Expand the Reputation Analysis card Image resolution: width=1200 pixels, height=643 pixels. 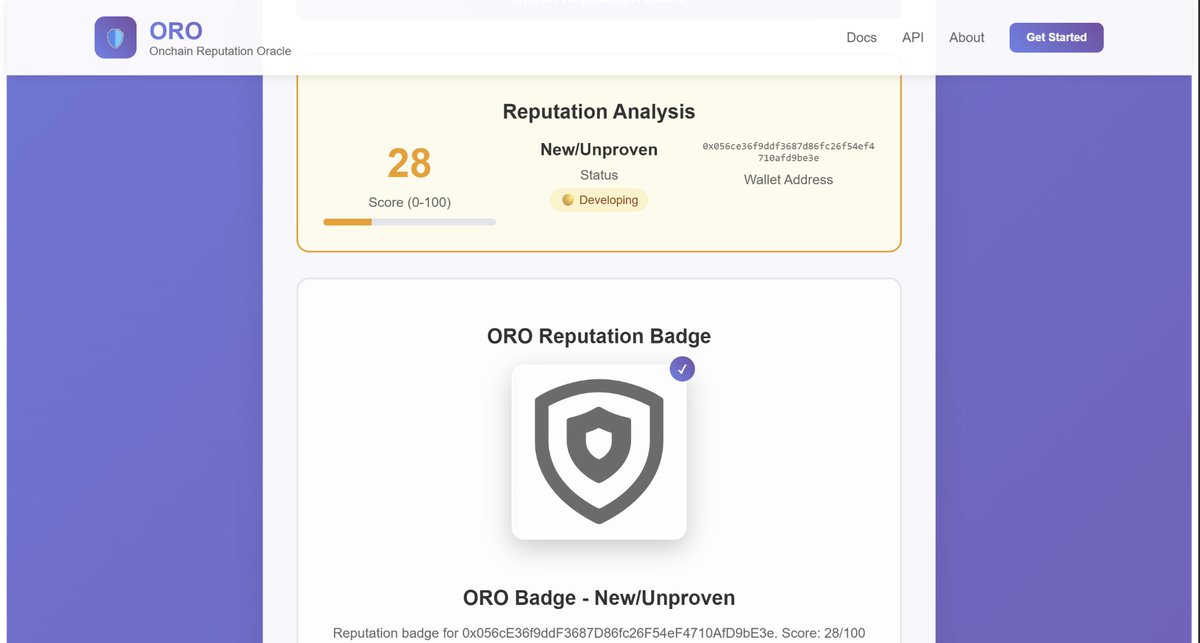(x=598, y=111)
